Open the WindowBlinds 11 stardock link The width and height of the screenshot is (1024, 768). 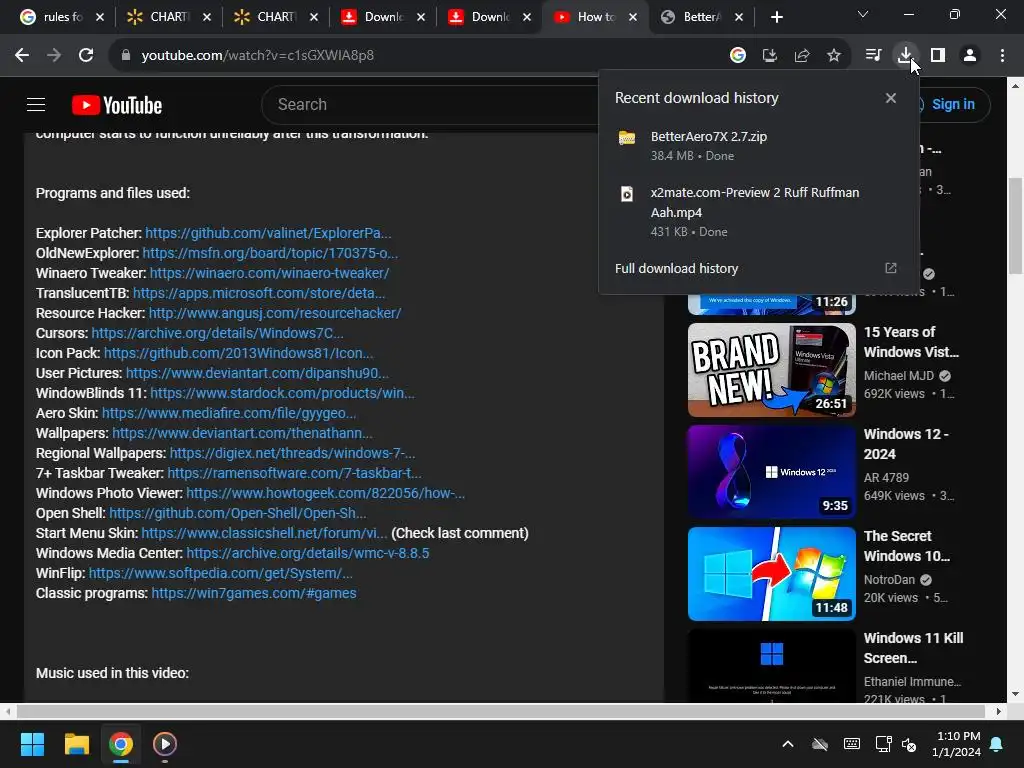[x=282, y=393]
